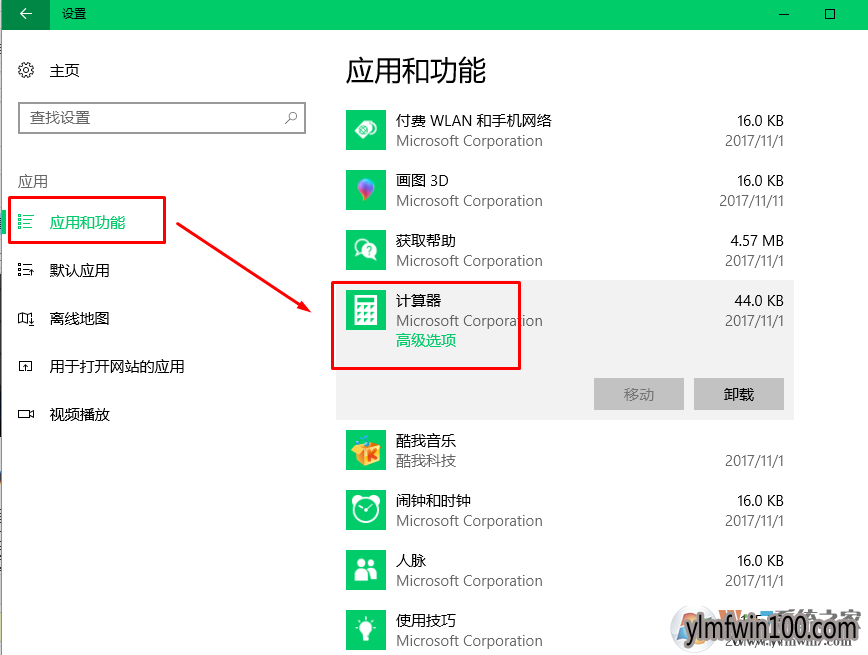Image resolution: width=868 pixels, height=655 pixels.
Task: Open 离线地图 settings page
Action: coord(80,318)
